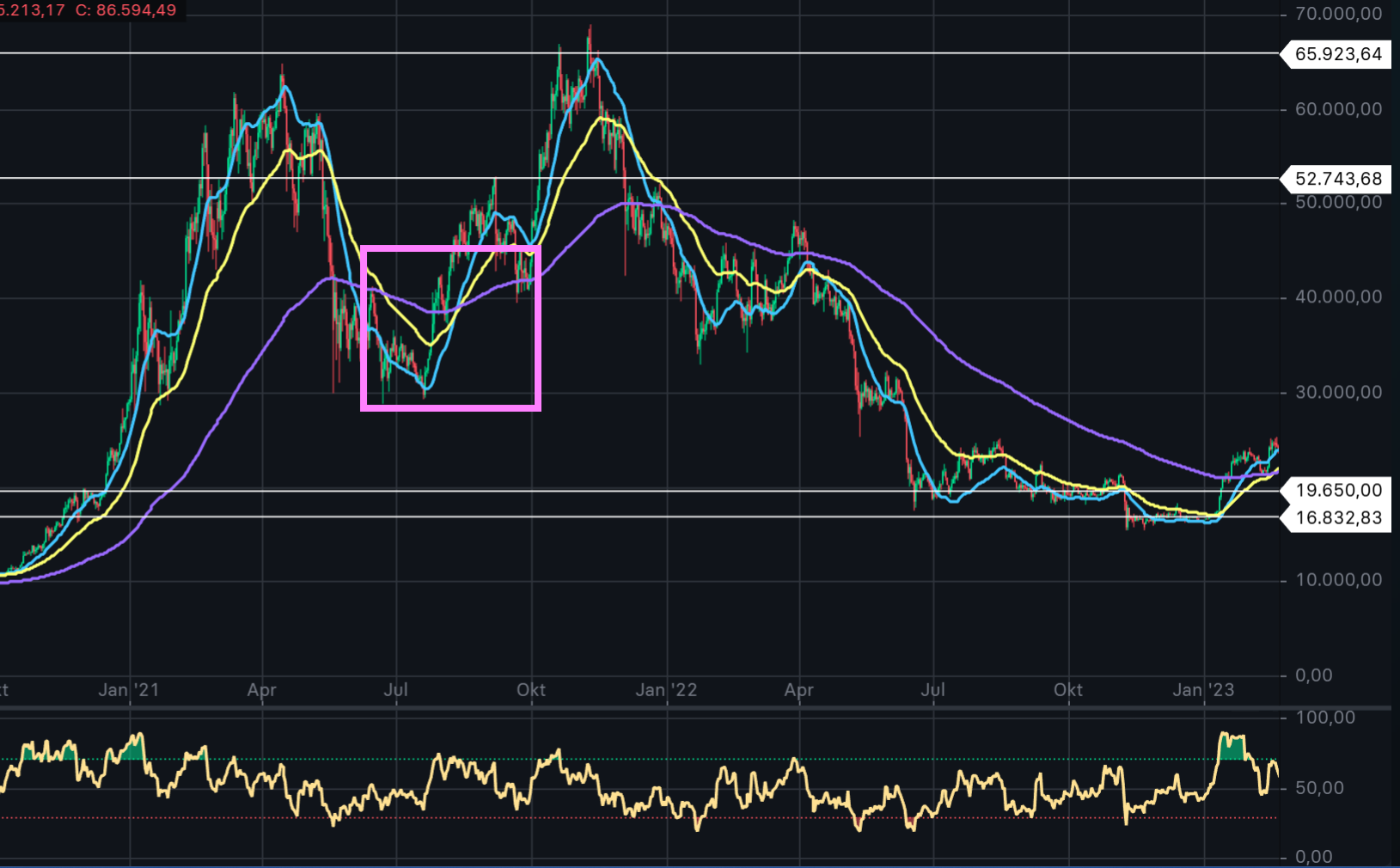The height and width of the screenshot is (868, 1400).
Task: Select the pink rectangle drawing's top edge
Action: point(450,249)
